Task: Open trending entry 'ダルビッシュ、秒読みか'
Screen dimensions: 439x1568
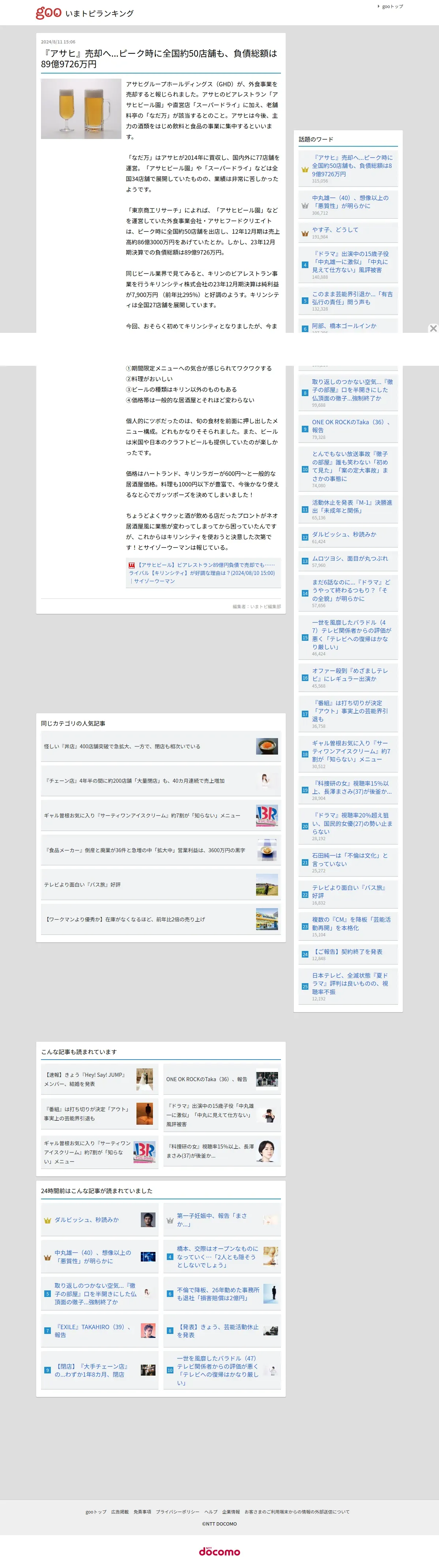Action: pos(344,534)
